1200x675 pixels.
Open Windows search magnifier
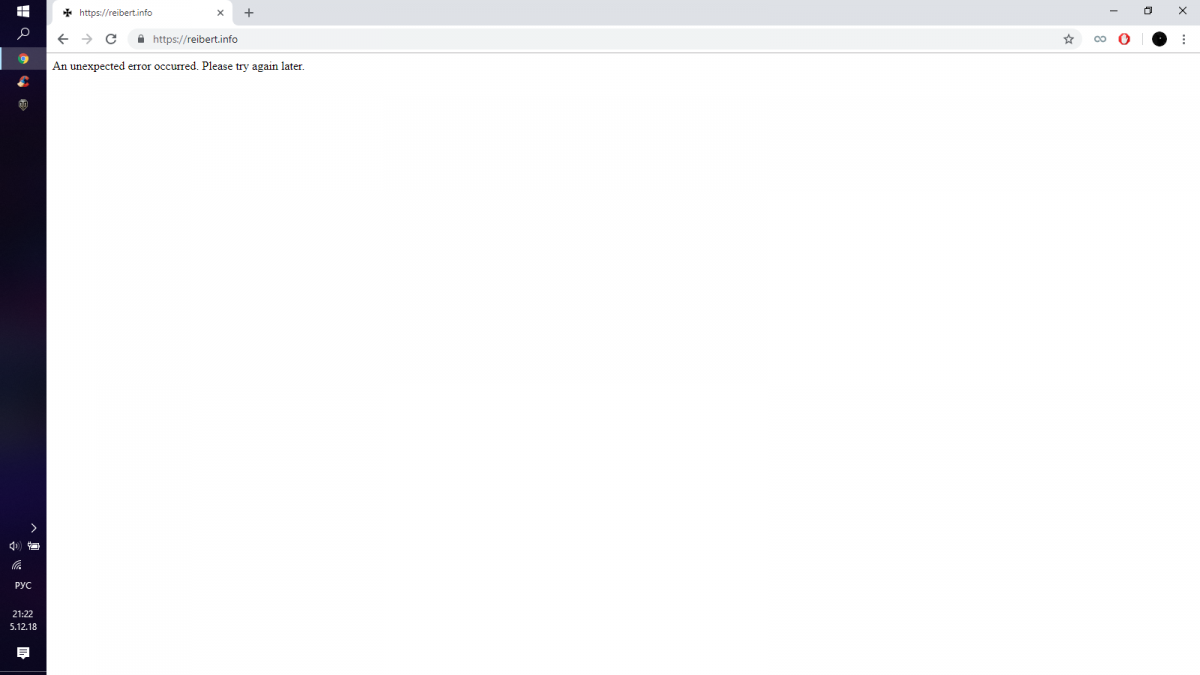point(23,35)
